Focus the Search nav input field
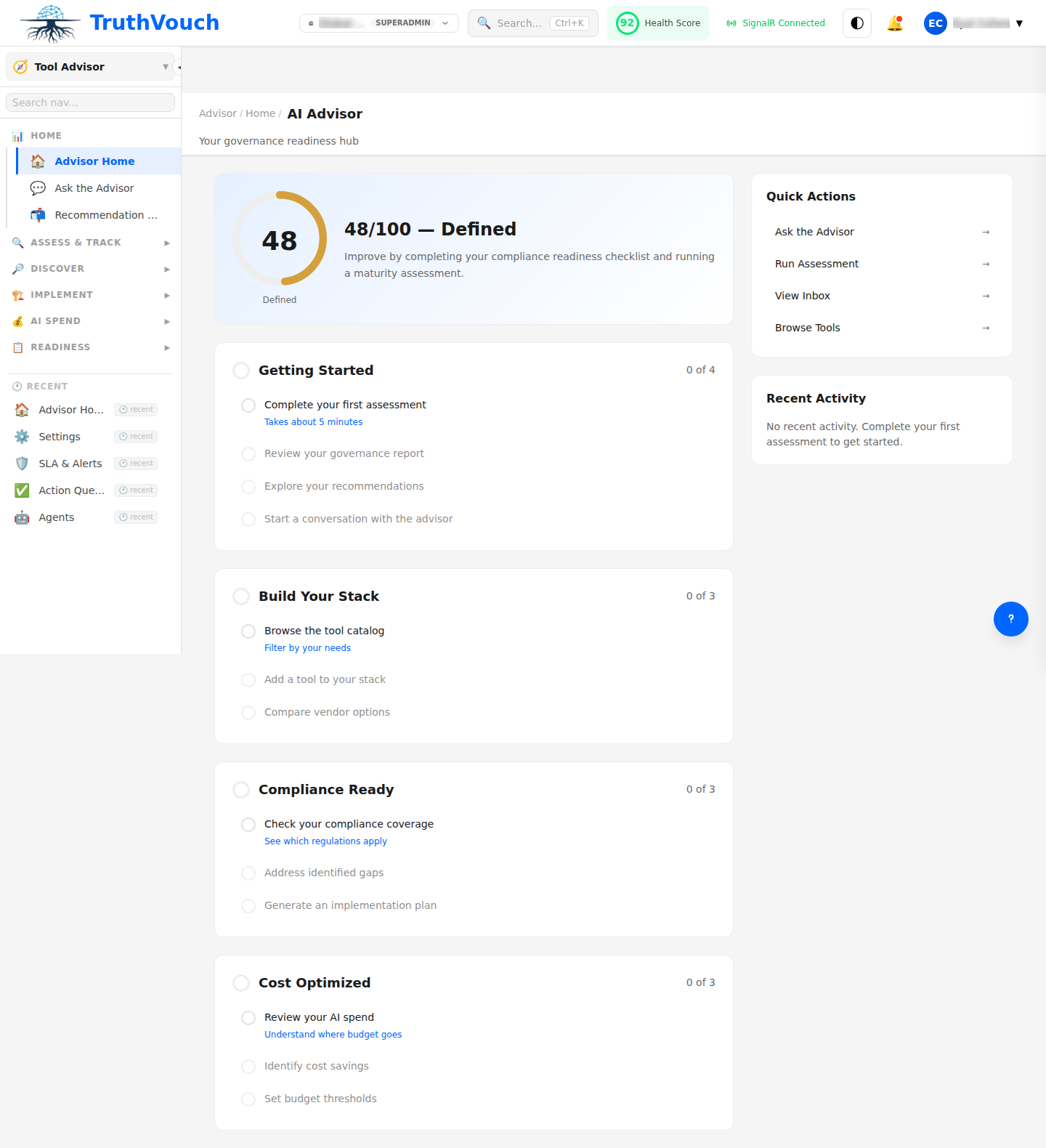Viewport: 1046px width, 1148px height. (90, 102)
